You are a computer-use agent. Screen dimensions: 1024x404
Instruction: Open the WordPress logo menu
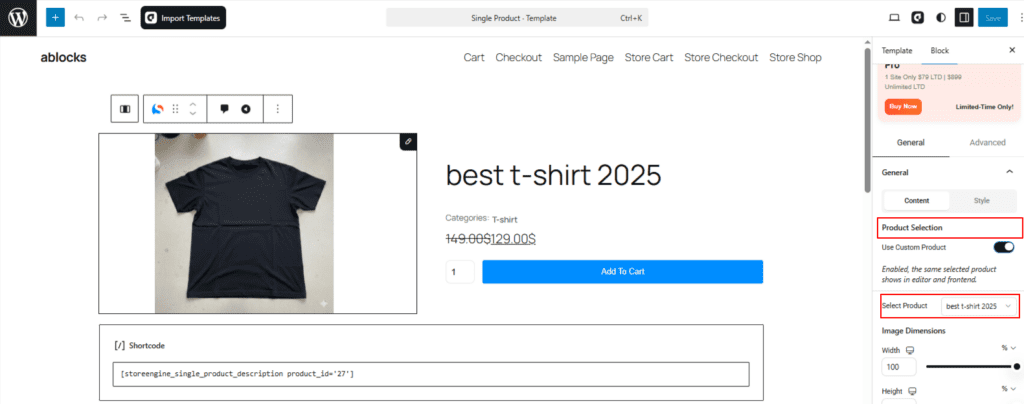[18, 18]
